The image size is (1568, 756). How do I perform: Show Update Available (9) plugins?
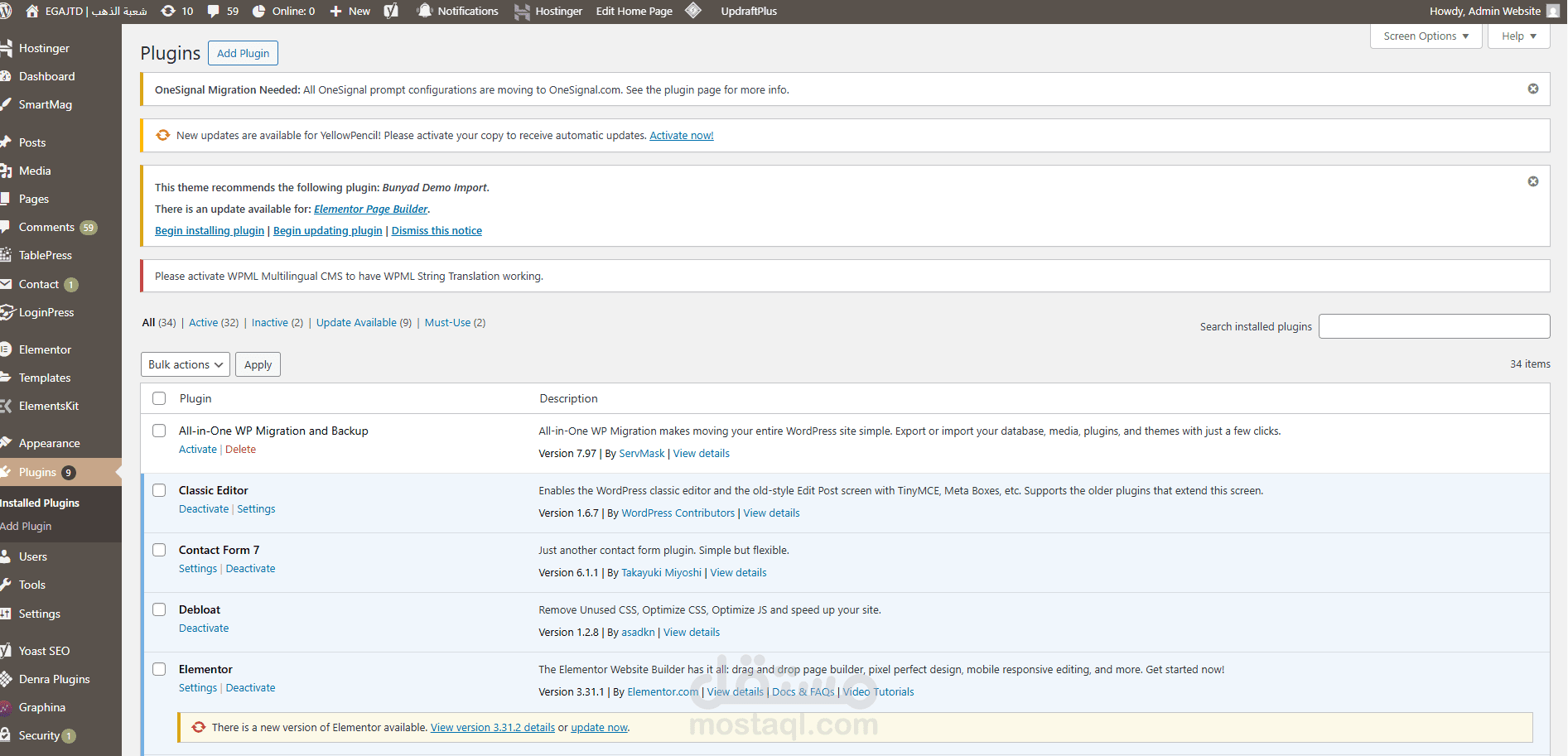(364, 323)
